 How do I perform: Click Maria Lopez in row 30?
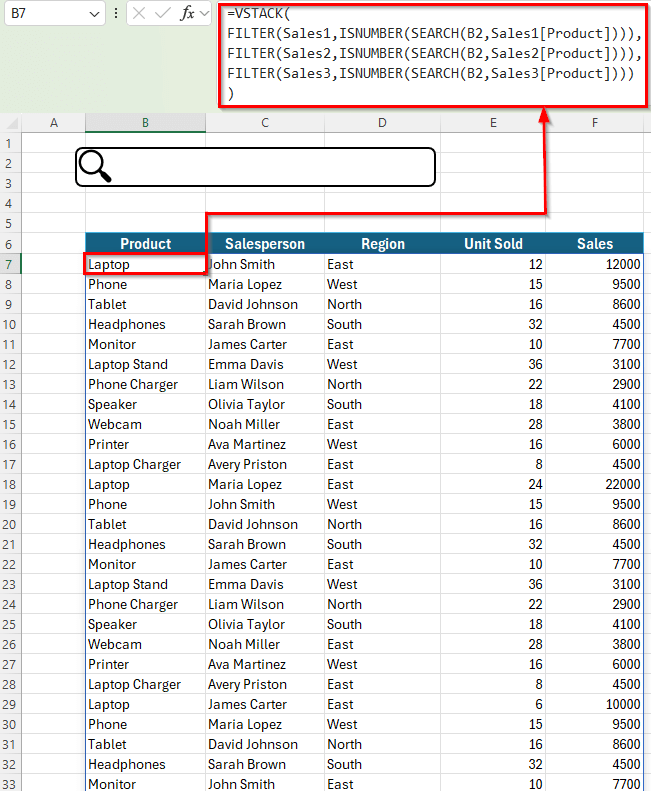(265, 724)
